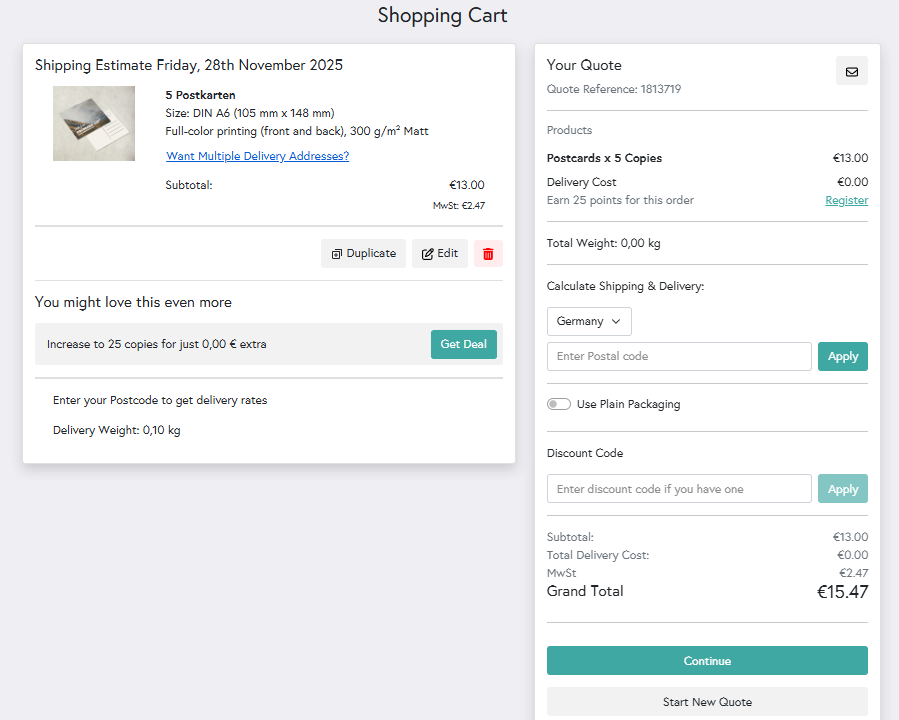
Task: Click Want Multiple Delivery Addresses link
Action: click(x=257, y=156)
